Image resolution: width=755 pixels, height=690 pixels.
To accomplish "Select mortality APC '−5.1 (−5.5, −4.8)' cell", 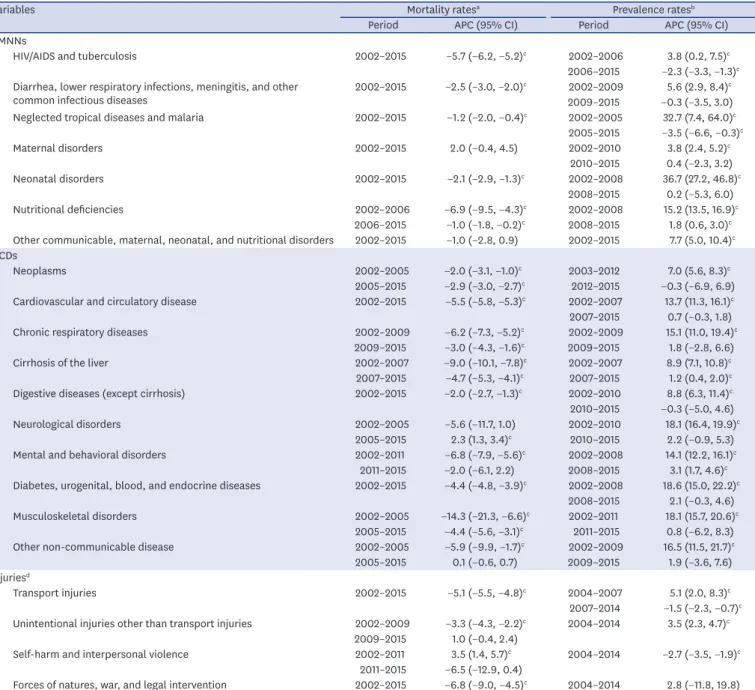I will [x=486, y=593].
